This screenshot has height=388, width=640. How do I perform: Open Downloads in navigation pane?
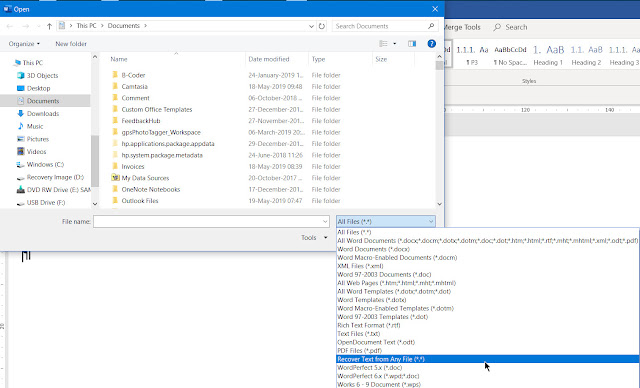(x=42, y=113)
